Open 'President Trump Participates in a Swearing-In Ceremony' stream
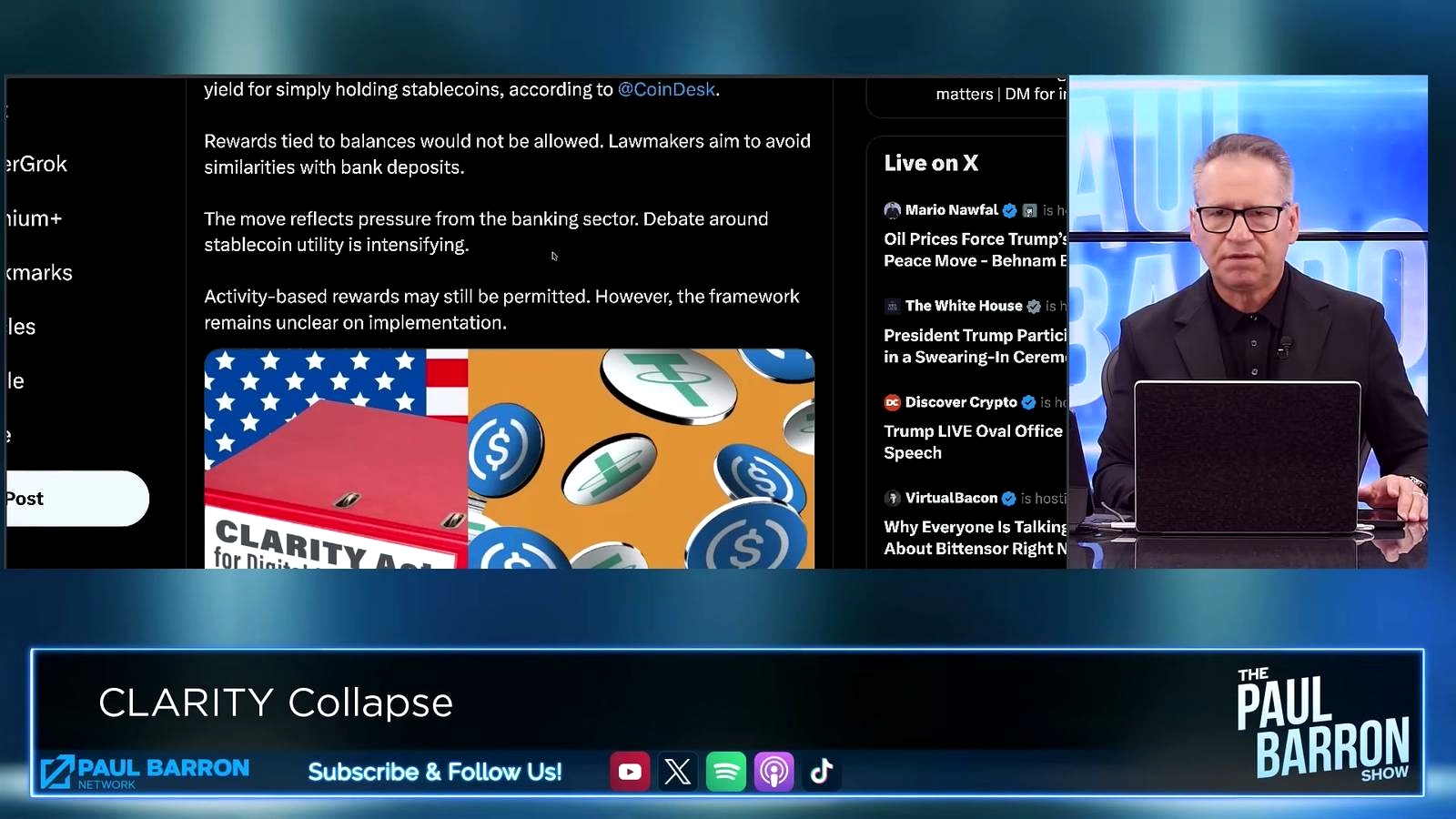The image size is (1456, 819). (x=976, y=346)
